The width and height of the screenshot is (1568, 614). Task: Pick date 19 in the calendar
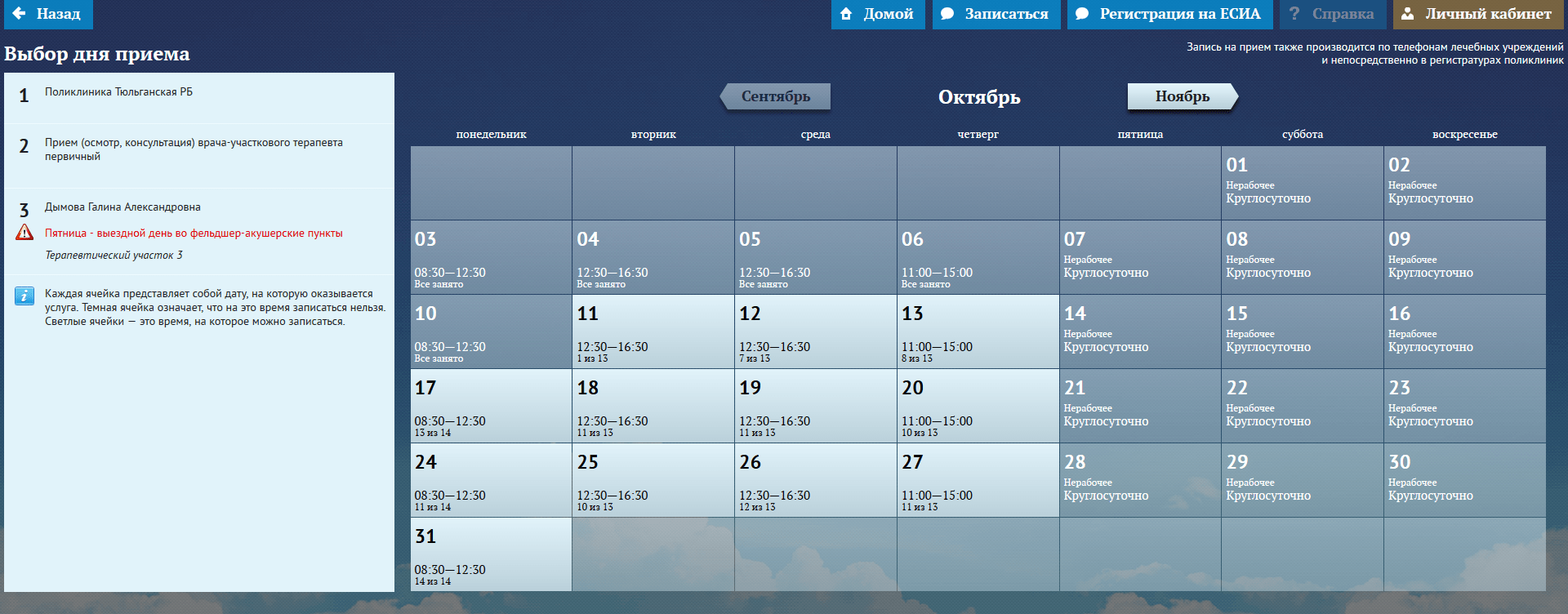pos(816,406)
